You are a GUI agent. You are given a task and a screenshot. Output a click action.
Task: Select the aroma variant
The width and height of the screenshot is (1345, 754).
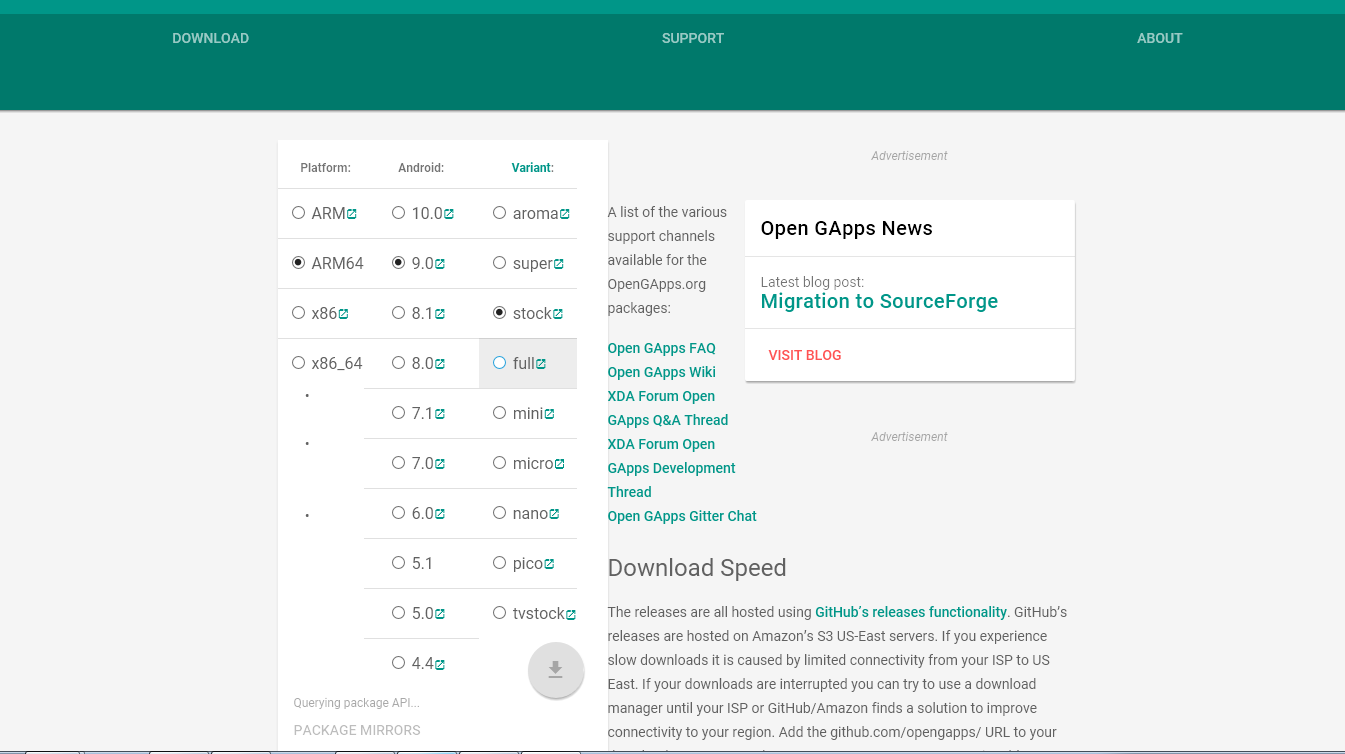[x=499, y=213]
